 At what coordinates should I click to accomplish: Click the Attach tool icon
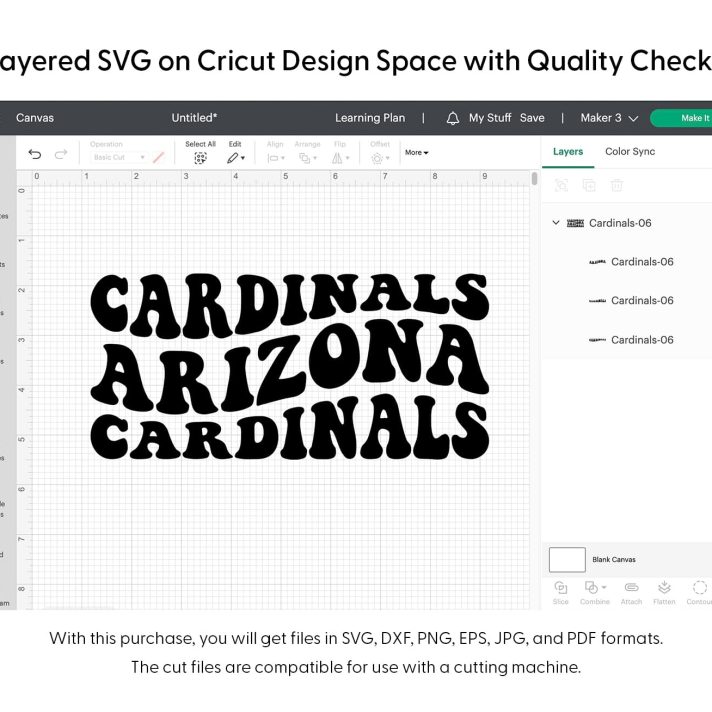[631, 588]
